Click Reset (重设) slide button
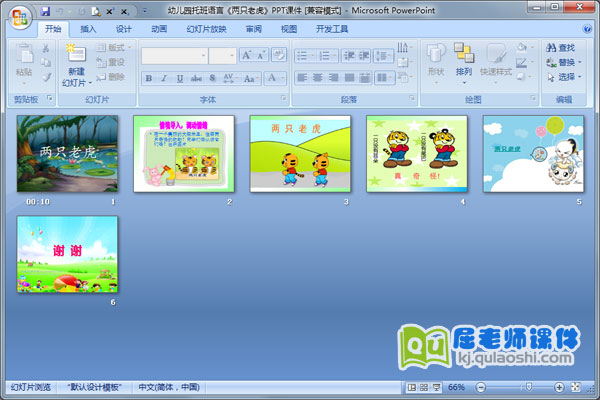The height and width of the screenshot is (400, 600). 110,62
